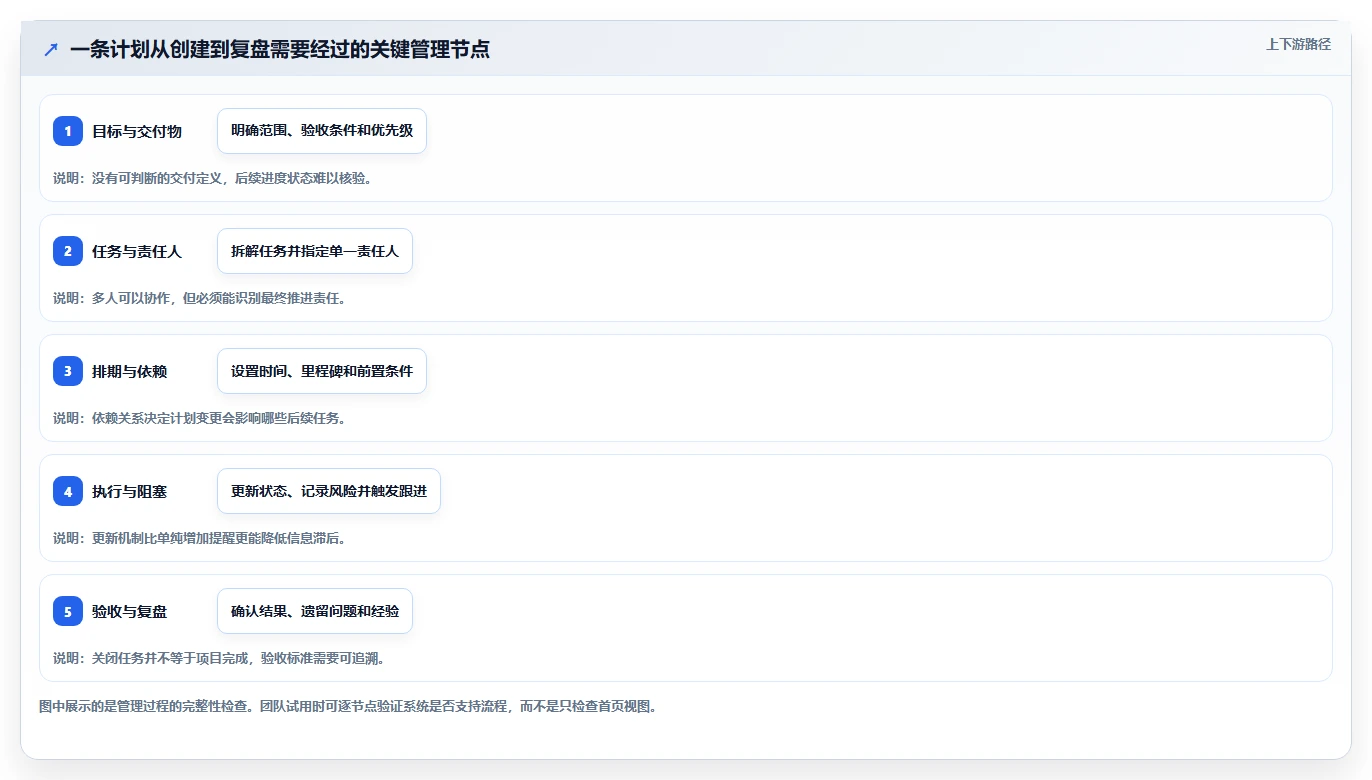Click the 上下游路径 label in the header

(x=1298, y=44)
